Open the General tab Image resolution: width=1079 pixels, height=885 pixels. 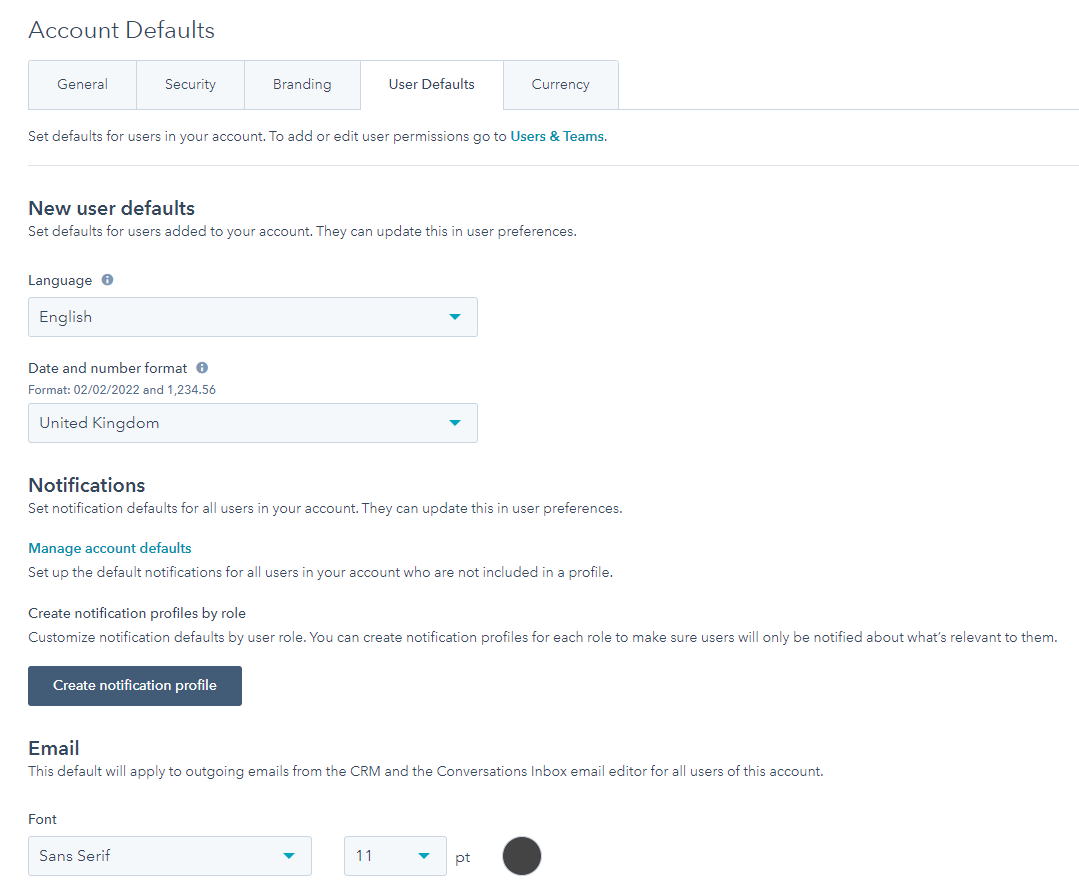(82, 85)
